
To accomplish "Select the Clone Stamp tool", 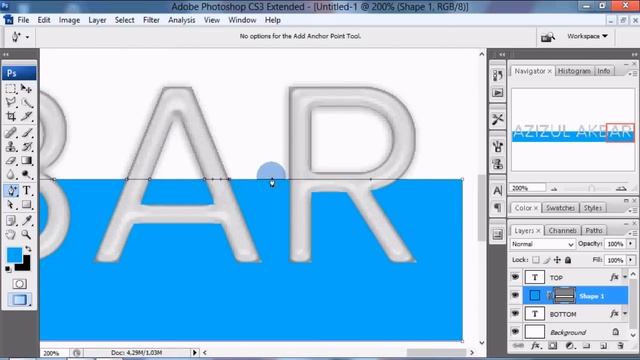I will pos(11,147).
